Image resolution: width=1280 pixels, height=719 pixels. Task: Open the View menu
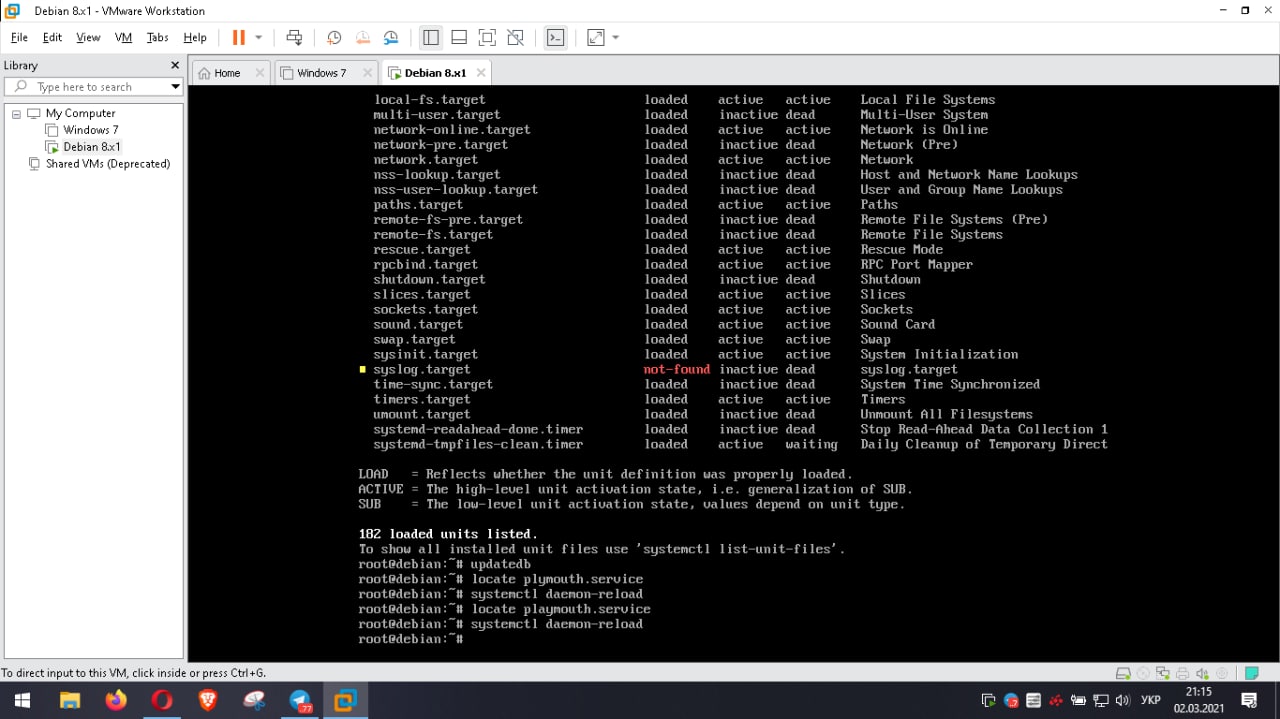[88, 37]
